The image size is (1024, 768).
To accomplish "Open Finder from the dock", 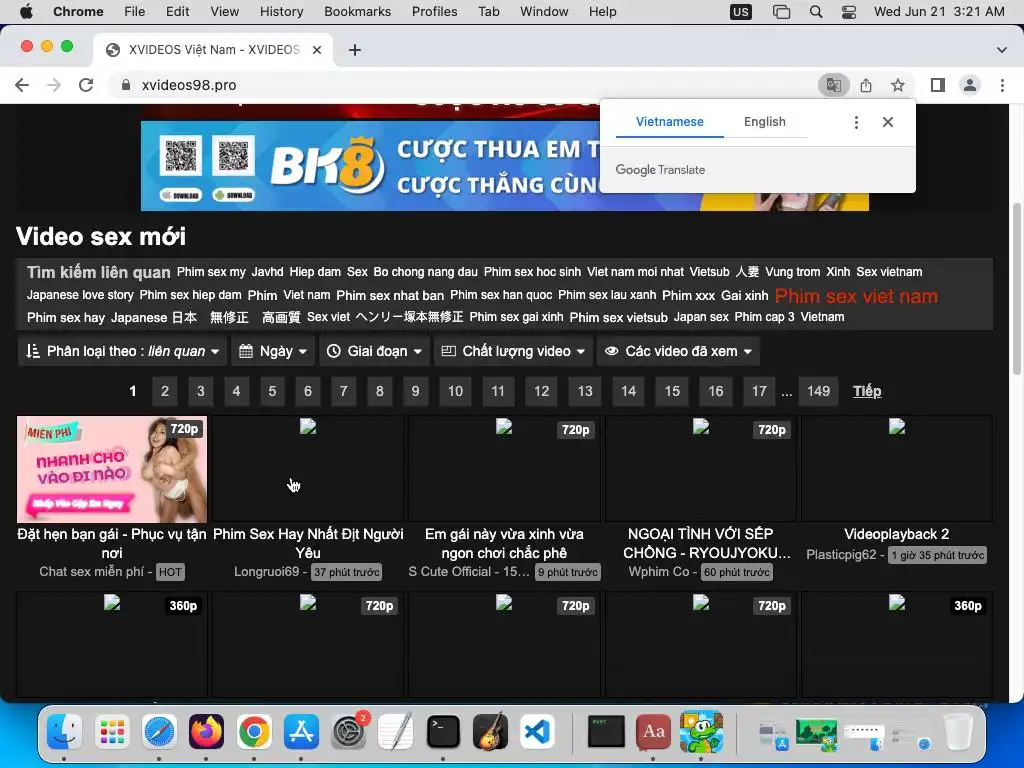I will coord(65,731).
